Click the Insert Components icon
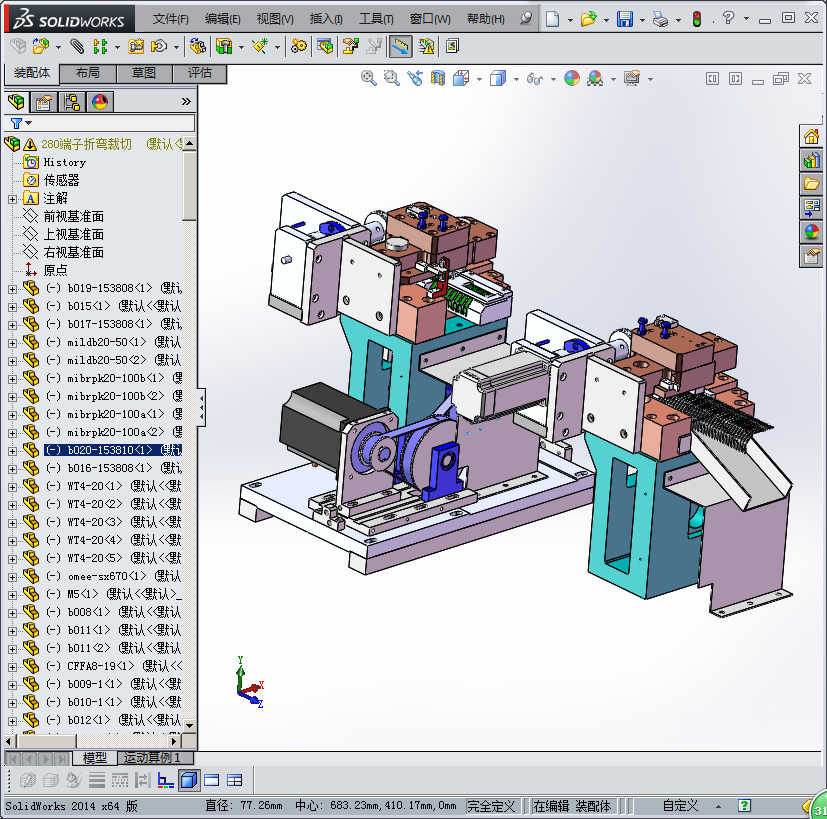The image size is (827, 819). click(x=41, y=46)
